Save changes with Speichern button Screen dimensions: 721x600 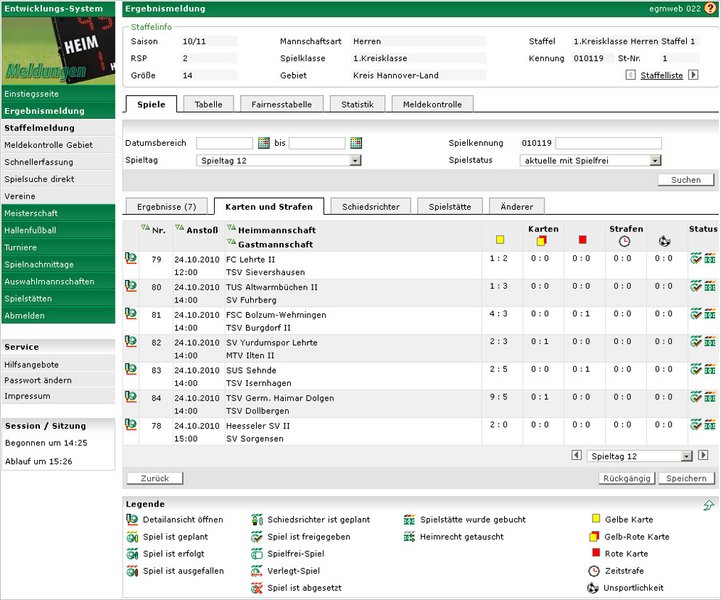(686, 478)
